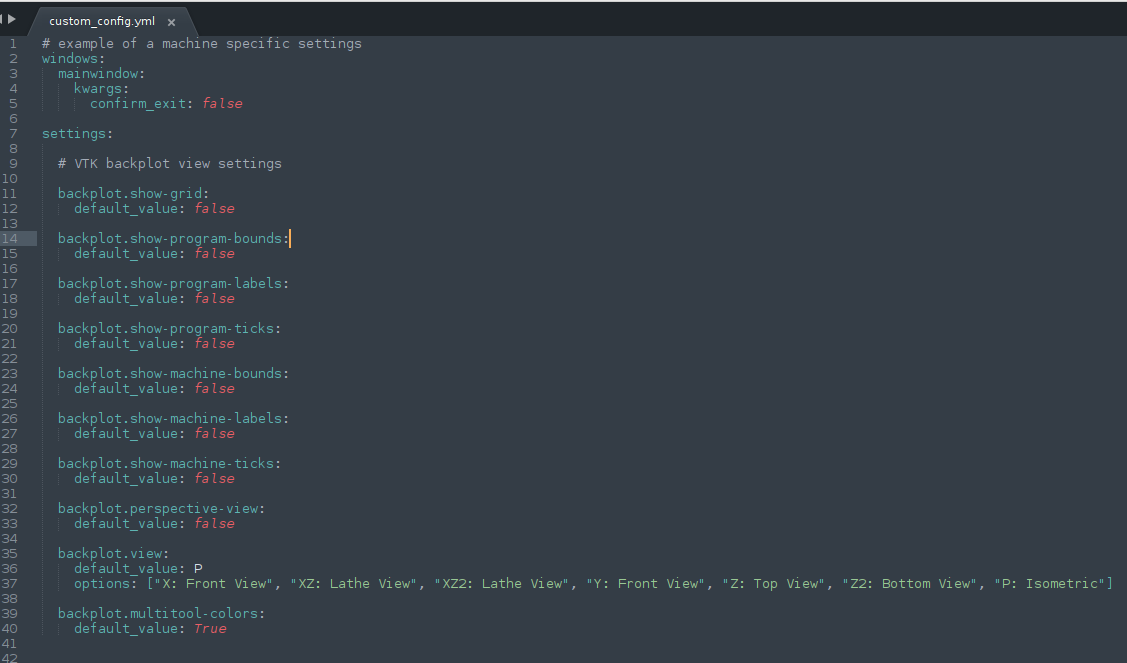Click the false value after confirm_exit
The width and height of the screenshot is (1127, 663).
click(x=222, y=104)
